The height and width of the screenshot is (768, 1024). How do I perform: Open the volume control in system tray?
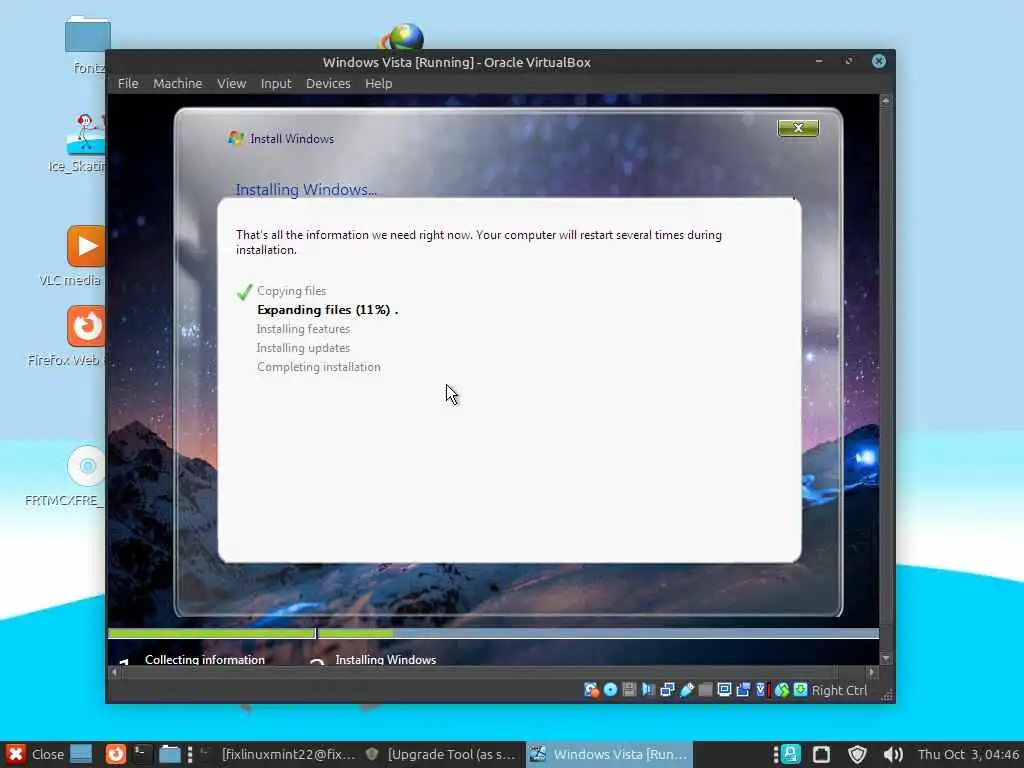892,754
